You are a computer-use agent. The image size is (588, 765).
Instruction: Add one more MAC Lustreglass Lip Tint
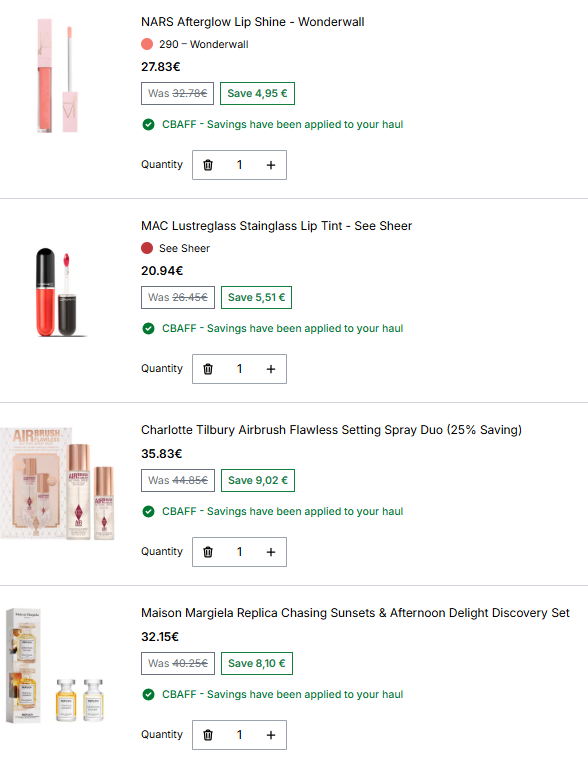click(271, 369)
